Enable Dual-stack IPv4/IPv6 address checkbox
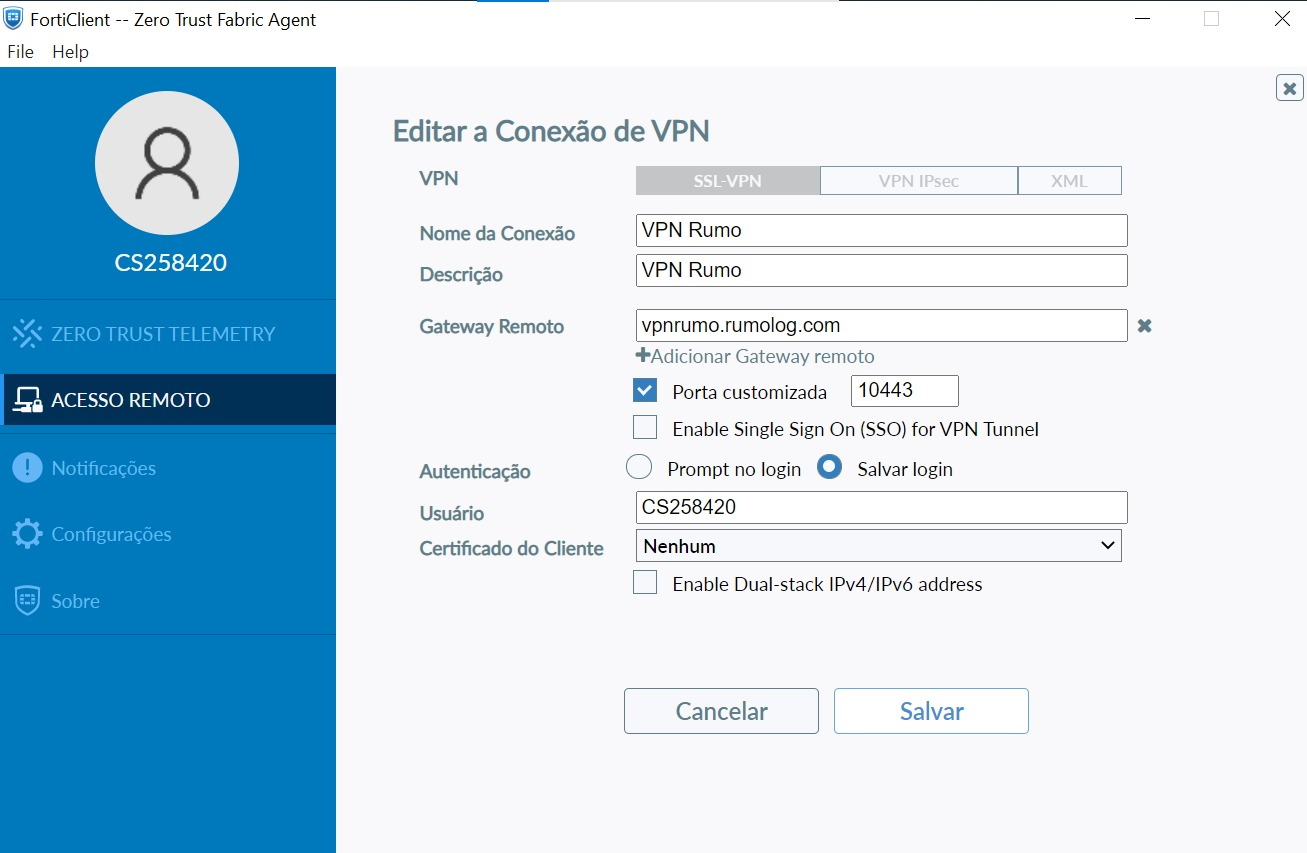Image resolution: width=1307 pixels, height=853 pixels. (645, 583)
